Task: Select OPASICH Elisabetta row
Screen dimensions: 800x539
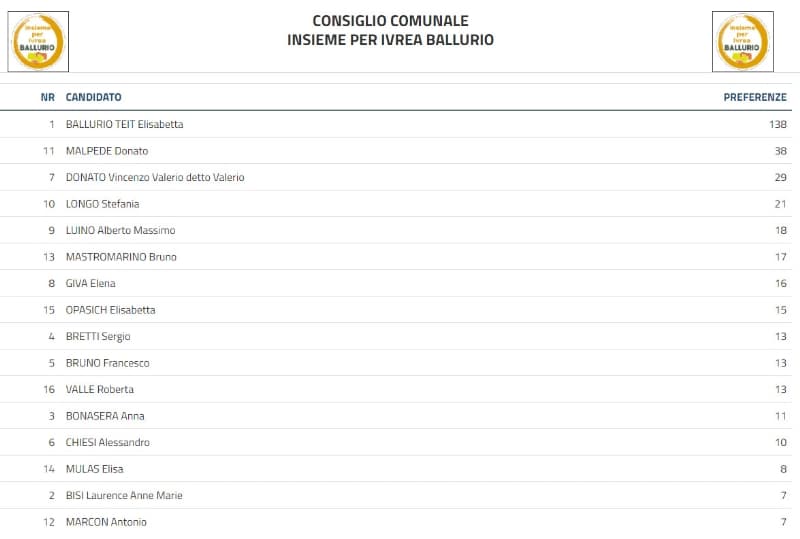Action: click(x=110, y=310)
